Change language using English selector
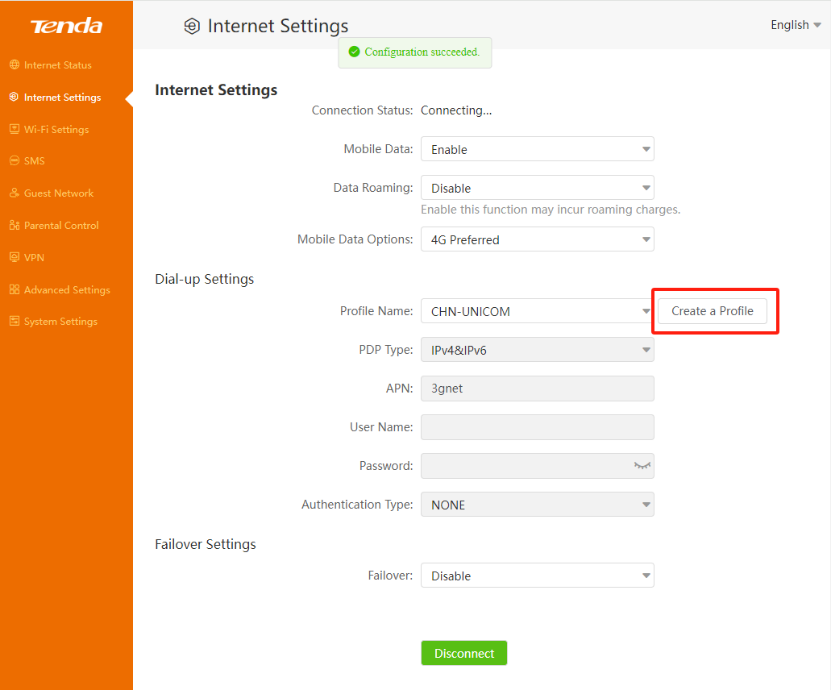This screenshot has height=690, width=831. (x=795, y=25)
